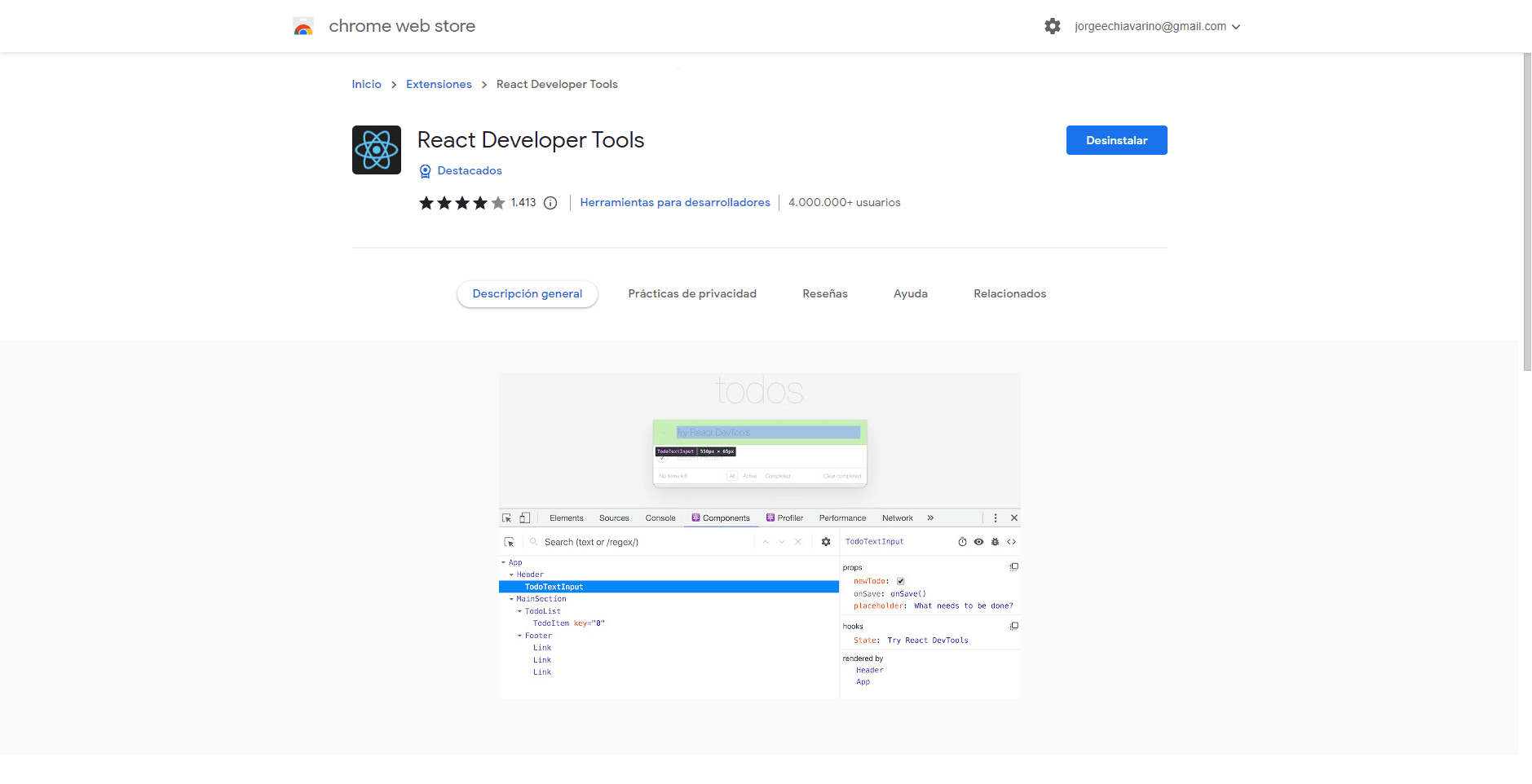
Task: Open the Extensiones breadcrumb link
Action: click(x=439, y=84)
